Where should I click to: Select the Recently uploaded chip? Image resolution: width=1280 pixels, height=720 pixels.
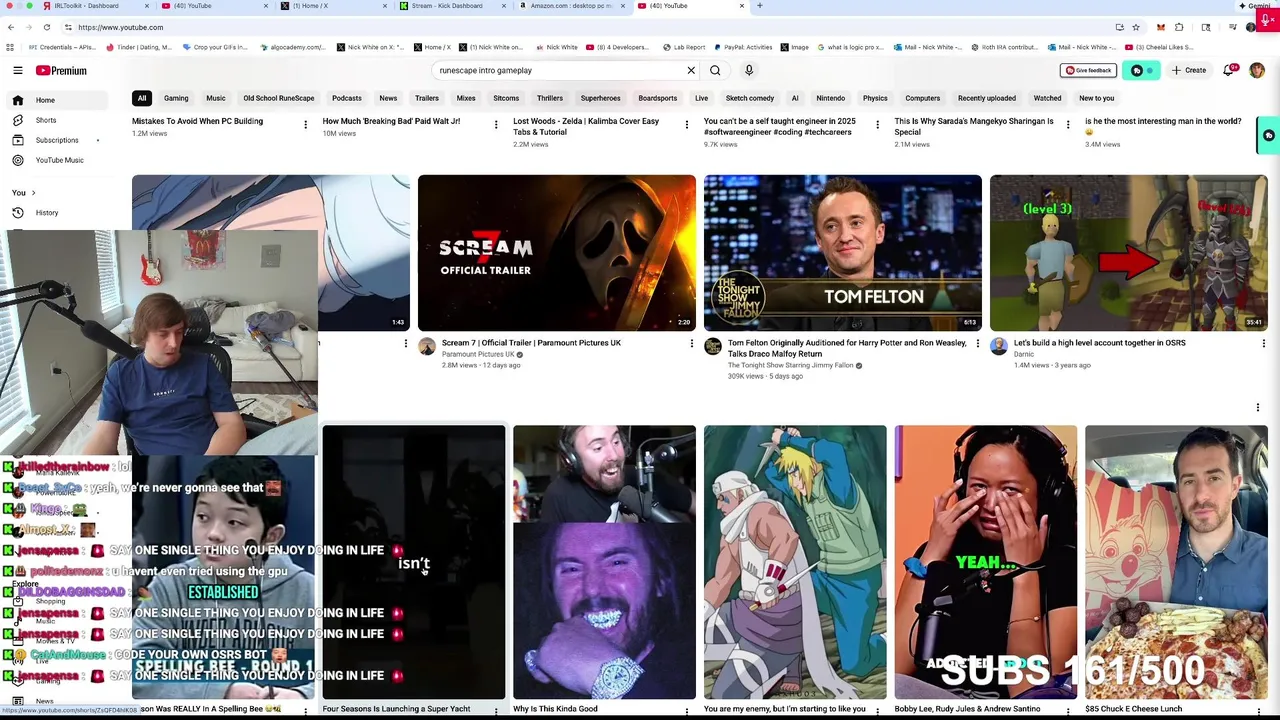point(987,98)
